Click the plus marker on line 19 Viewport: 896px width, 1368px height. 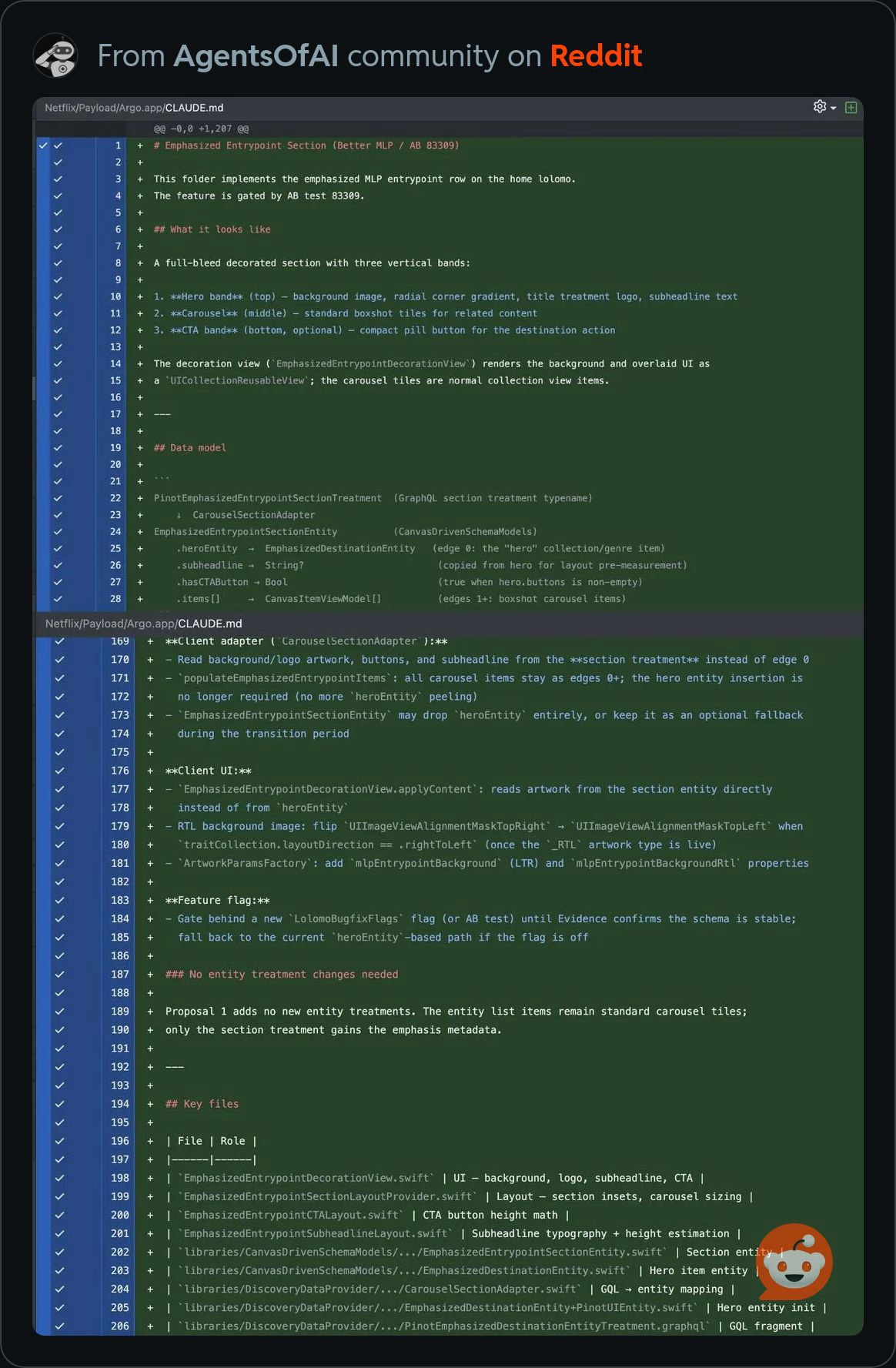(140, 448)
